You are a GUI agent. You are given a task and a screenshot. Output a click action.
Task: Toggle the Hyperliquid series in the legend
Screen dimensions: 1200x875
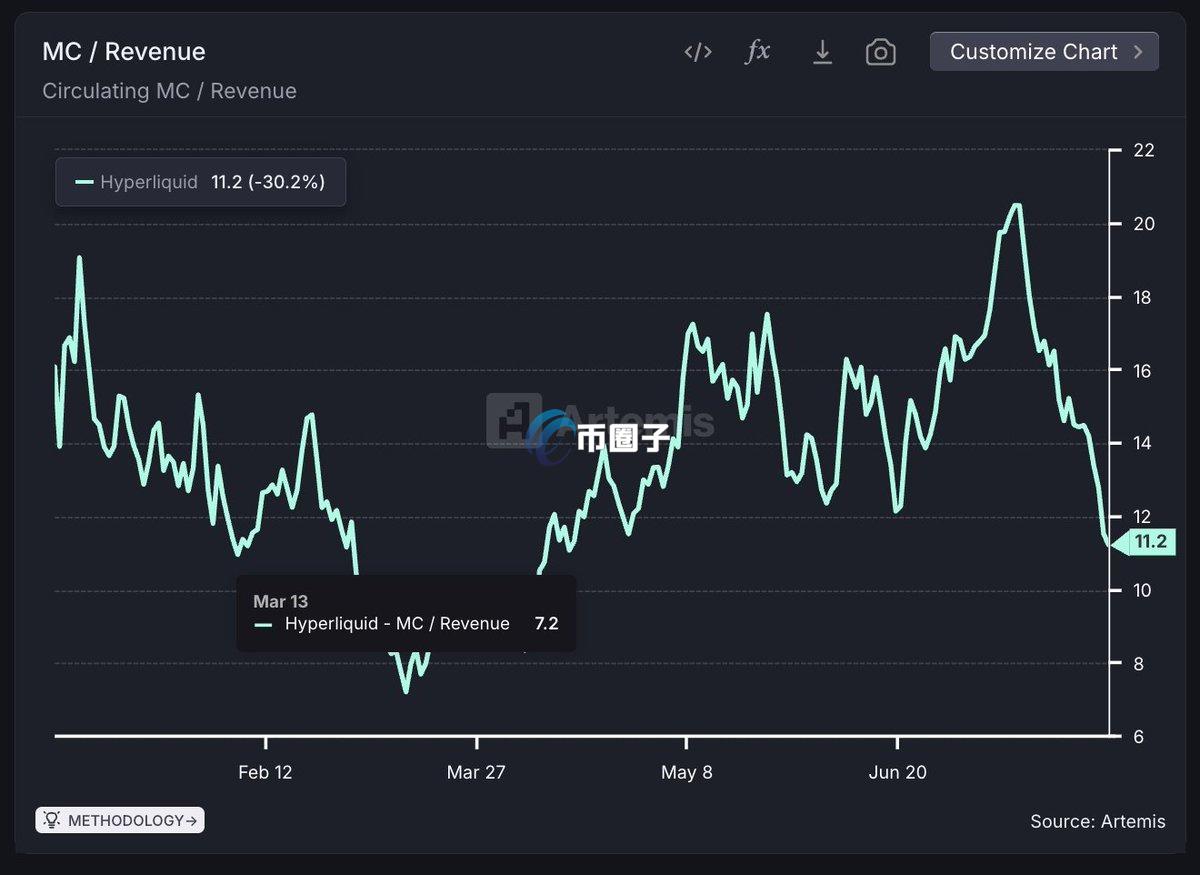(x=149, y=182)
